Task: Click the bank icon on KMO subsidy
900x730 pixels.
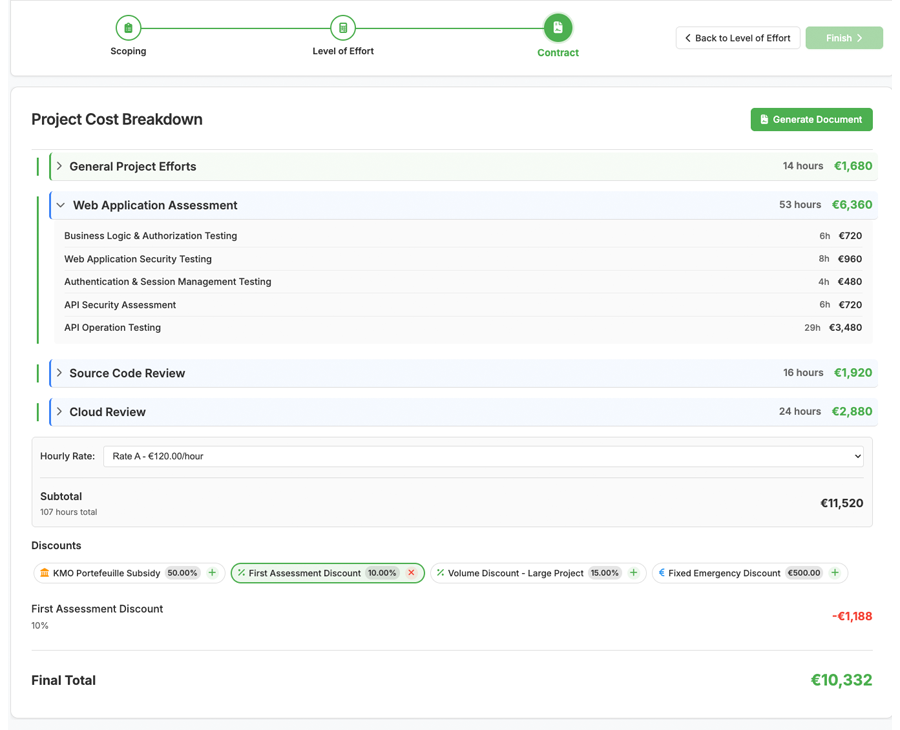Action: 44,573
